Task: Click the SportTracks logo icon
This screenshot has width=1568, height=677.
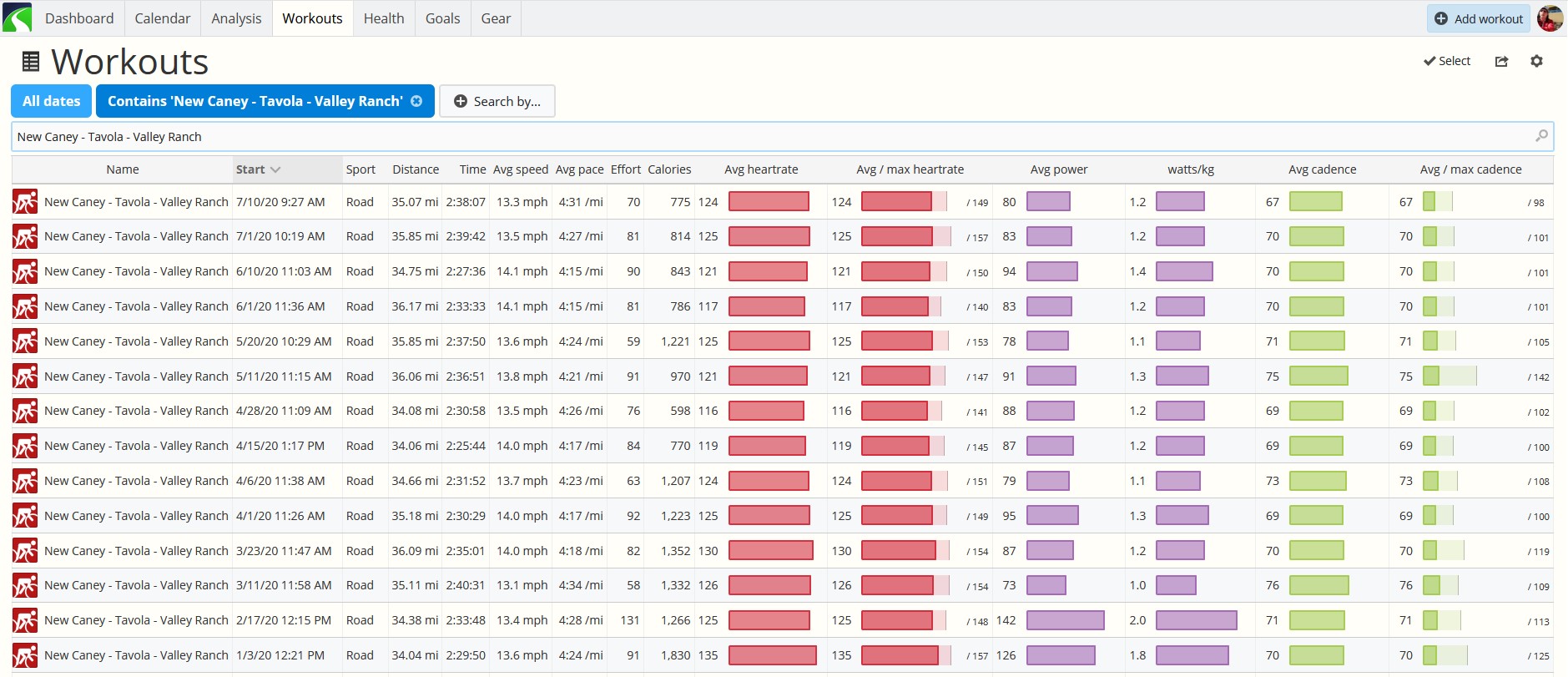Action: (17, 18)
